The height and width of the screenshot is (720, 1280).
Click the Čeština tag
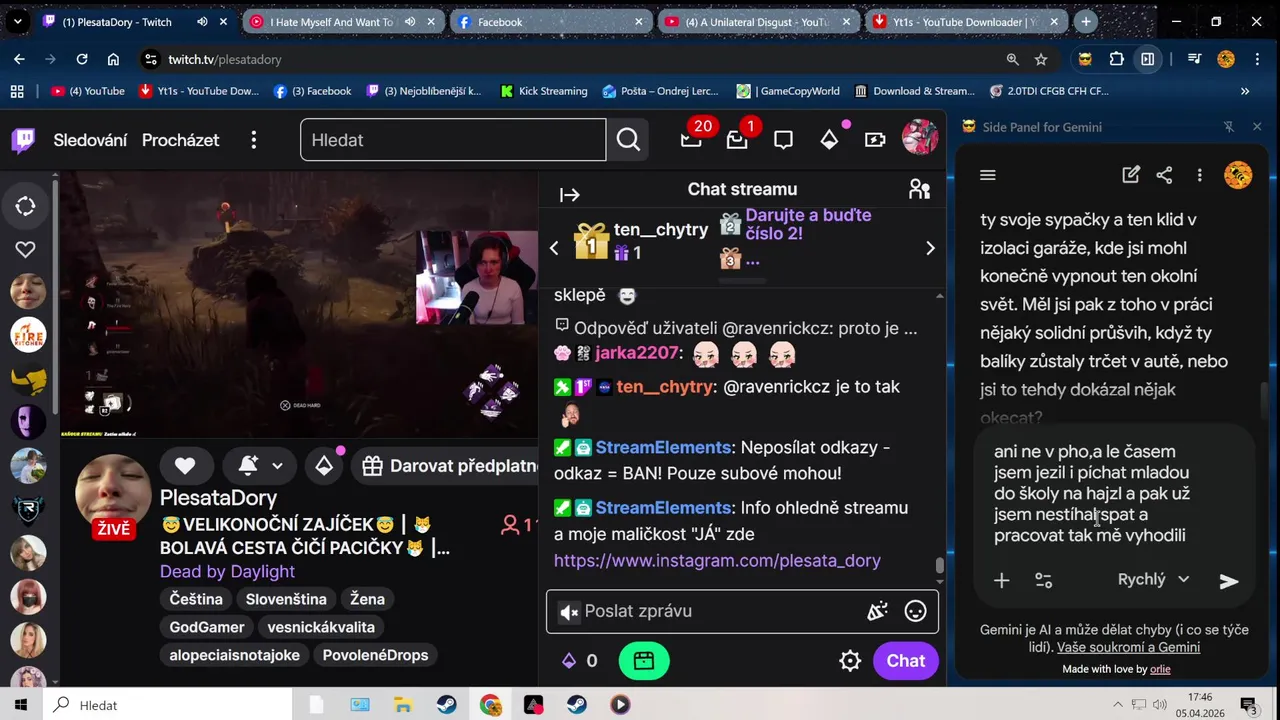pos(196,599)
